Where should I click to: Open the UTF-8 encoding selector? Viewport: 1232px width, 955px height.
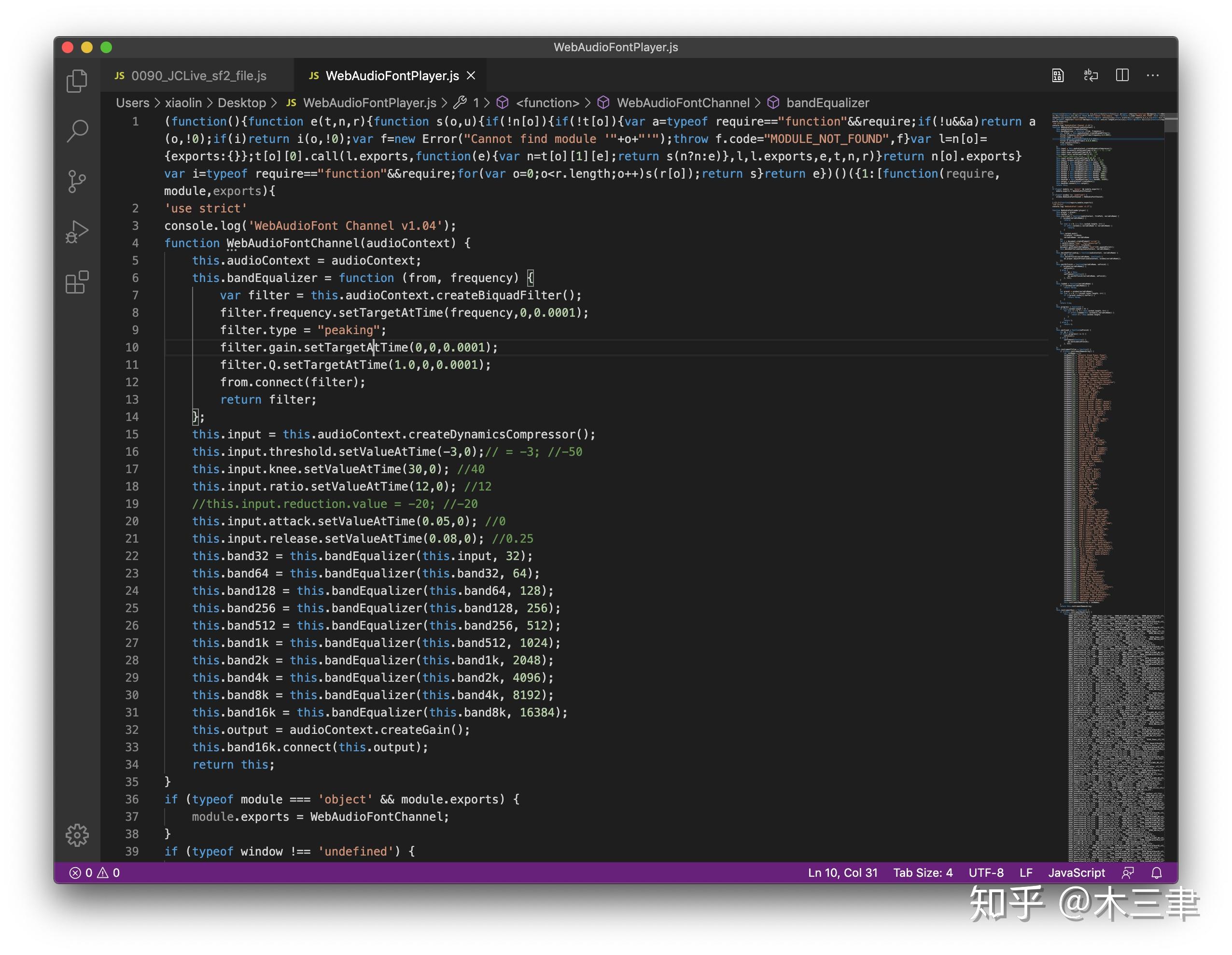[x=986, y=872]
